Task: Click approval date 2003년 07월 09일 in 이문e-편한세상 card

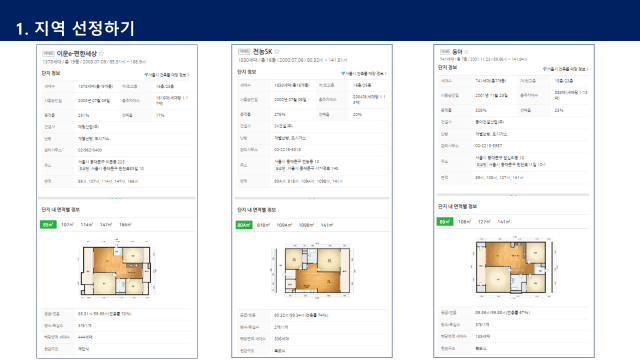Action: (93, 100)
